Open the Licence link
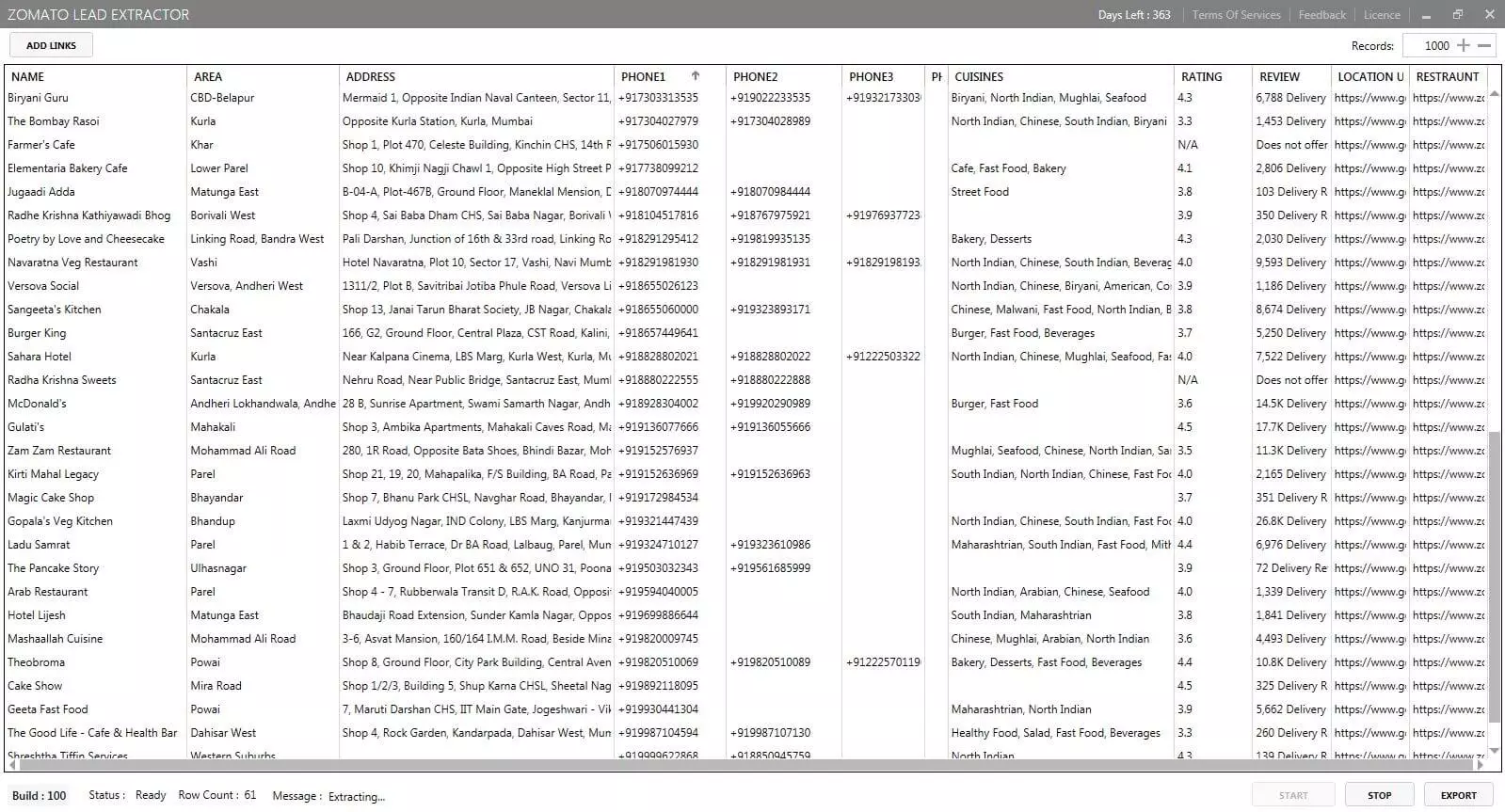This screenshot has height=812, width=1505. (1381, 15)
